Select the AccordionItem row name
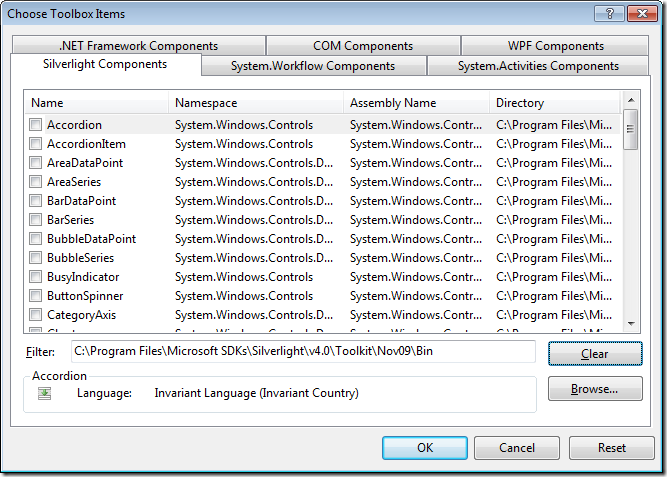The width and height of the screenshot is (667, 477). (x=86, y=144)
